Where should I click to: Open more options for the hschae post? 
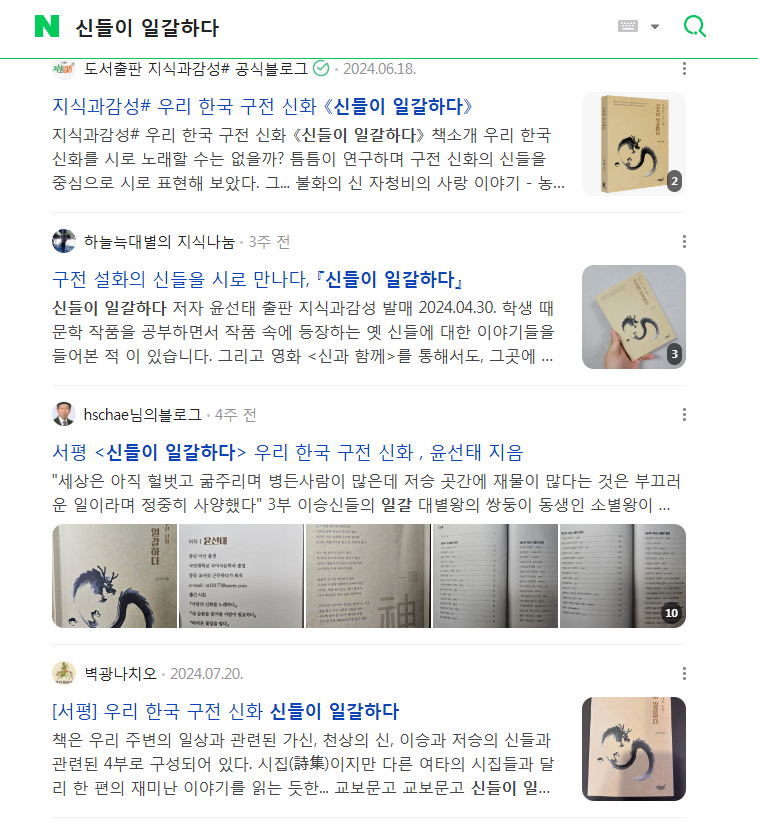(684, 415)
